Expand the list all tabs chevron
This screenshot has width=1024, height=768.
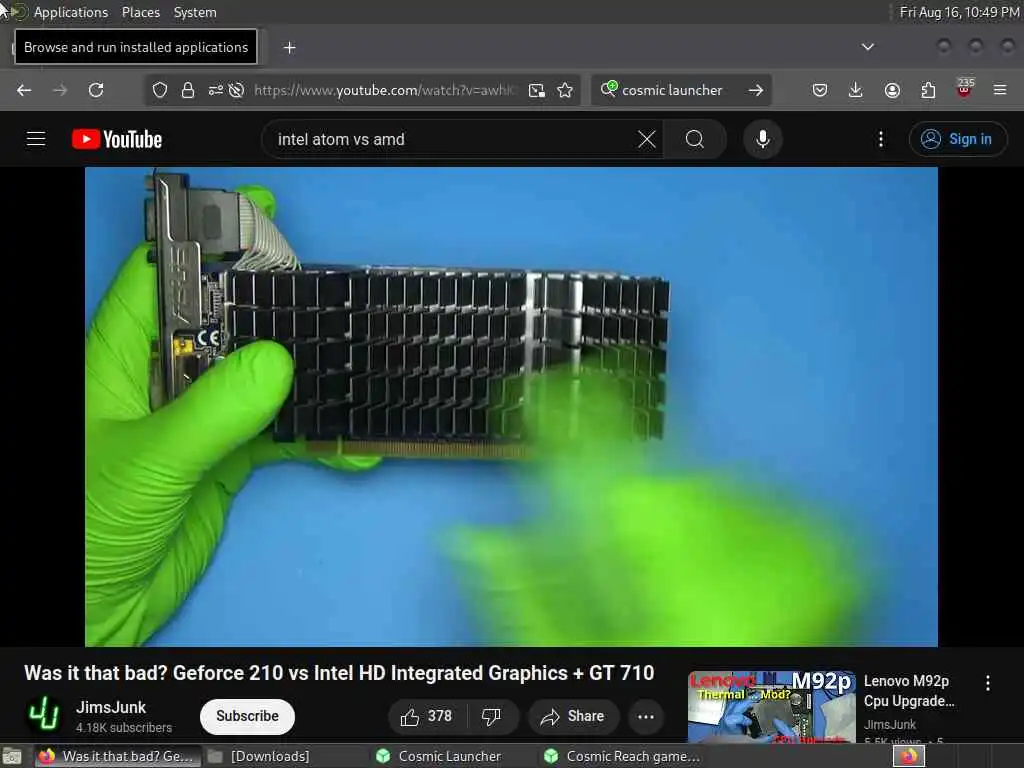[x=868, y=47]
